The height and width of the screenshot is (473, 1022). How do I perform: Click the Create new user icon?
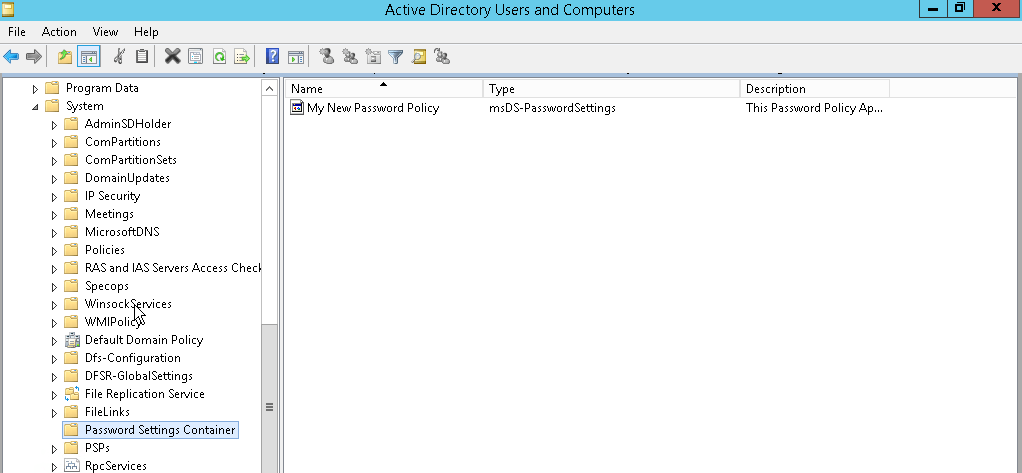click(326, 57)
